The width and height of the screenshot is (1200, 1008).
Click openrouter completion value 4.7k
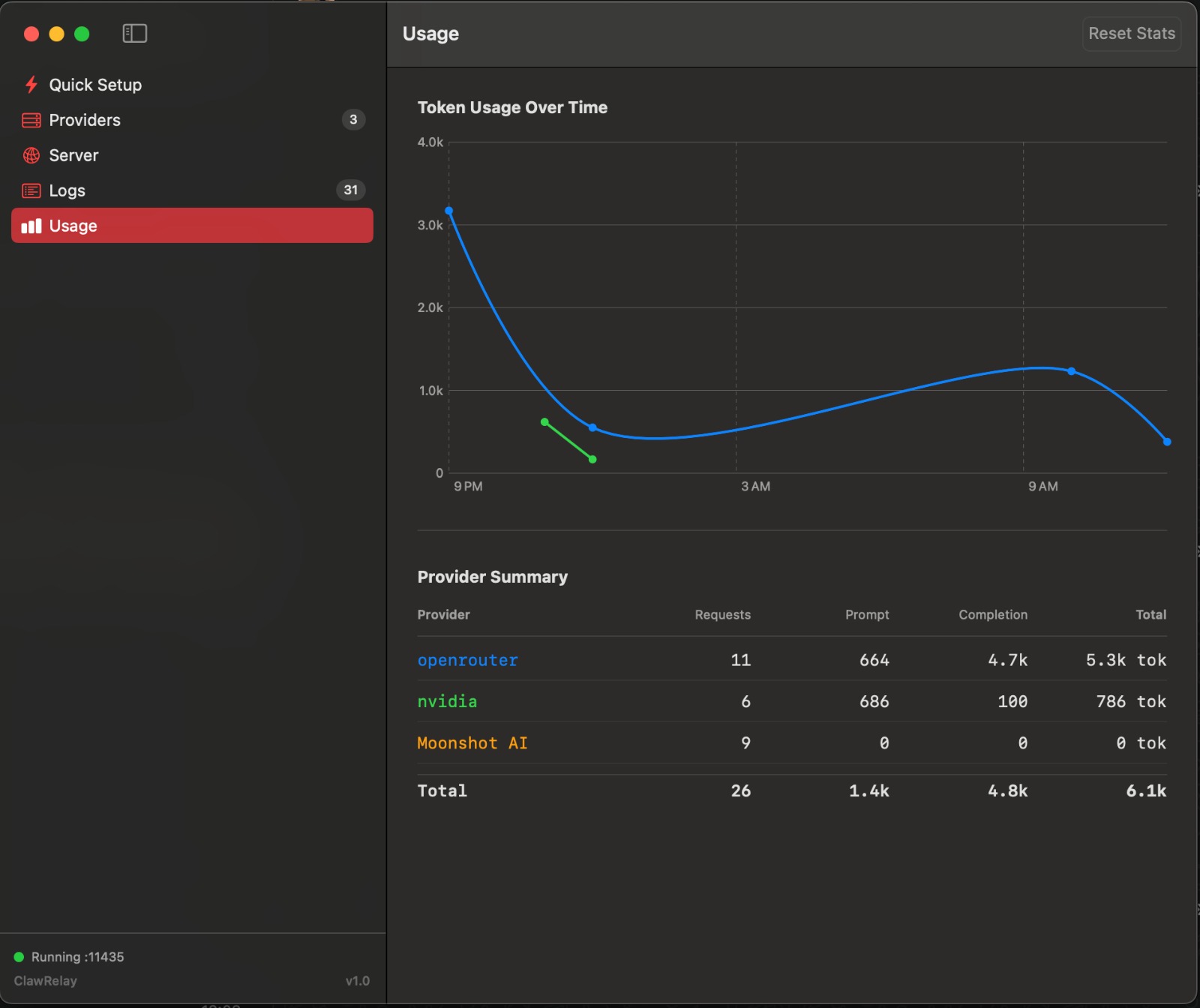point(1007,660)
